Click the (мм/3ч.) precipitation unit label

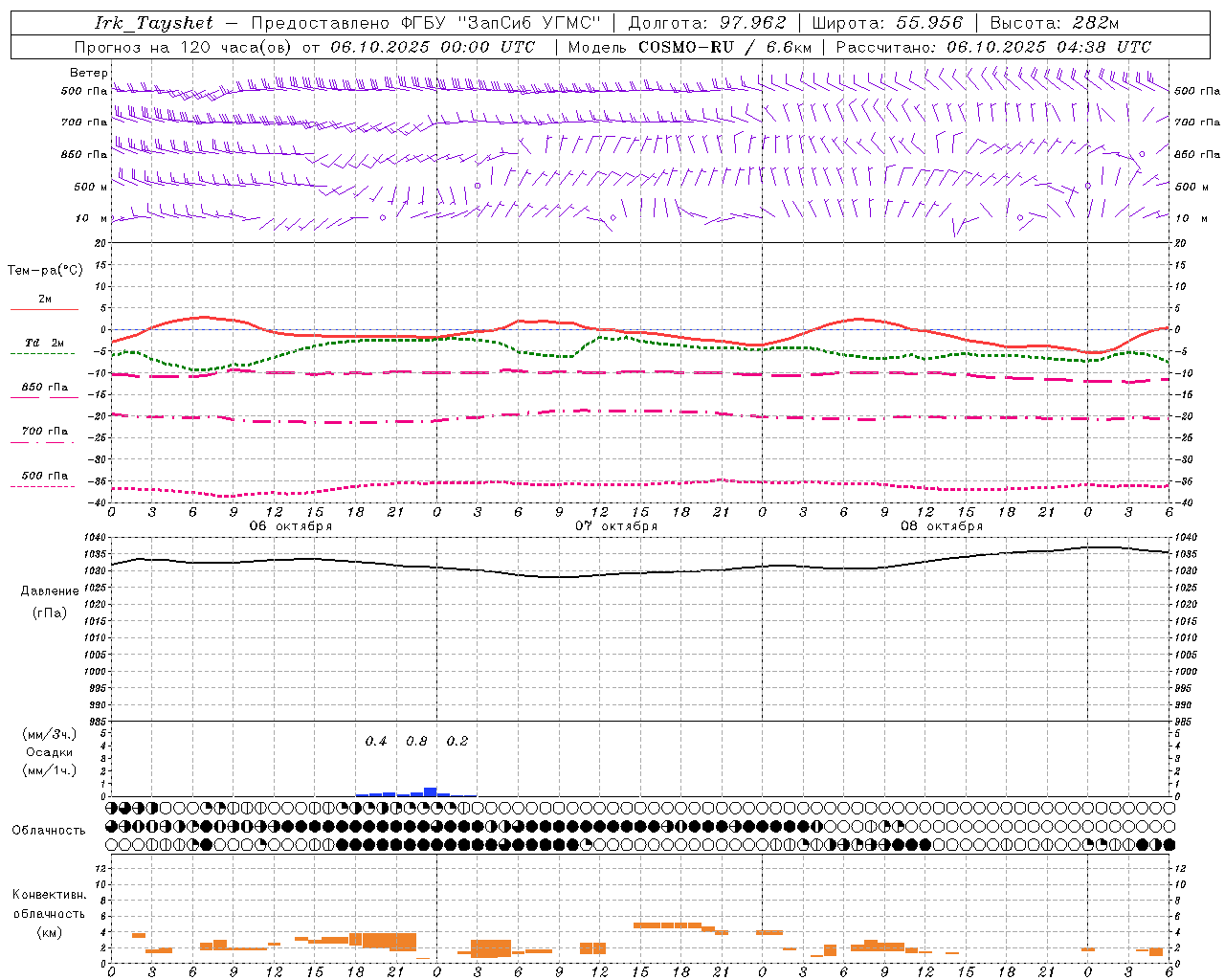pyautogui.click(x=50, y=735)
